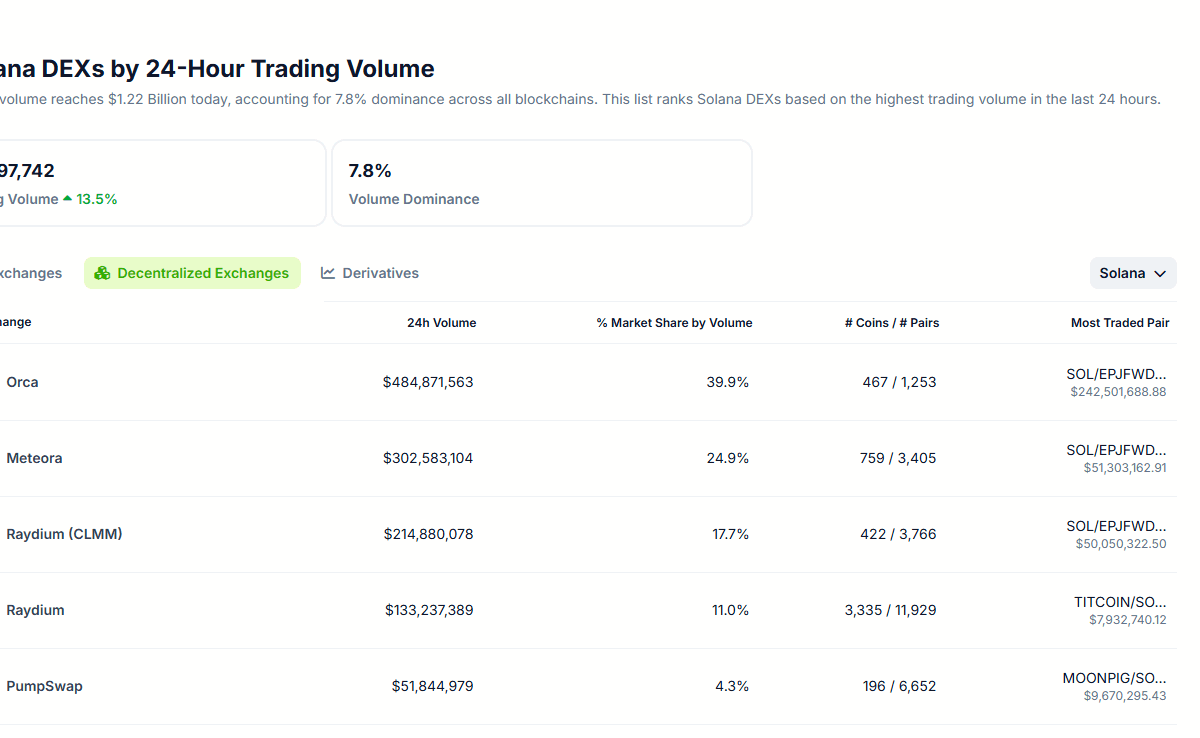Click the $9,670,295.43 pair volume
The height and width of the screenshot is (738, 1200).
click(1125, 696)
